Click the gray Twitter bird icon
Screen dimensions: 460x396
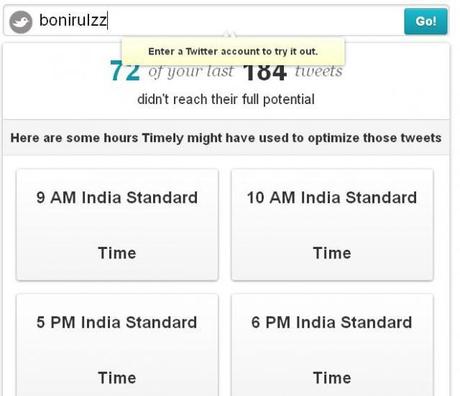pos(21,22)
